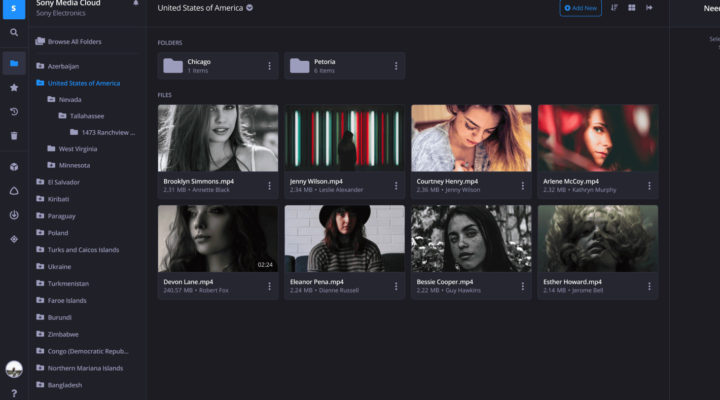Viewport: 720px width, 400px height.
Task: Open options for Esther Howard.mp4
Action: (x=649, y=287)
